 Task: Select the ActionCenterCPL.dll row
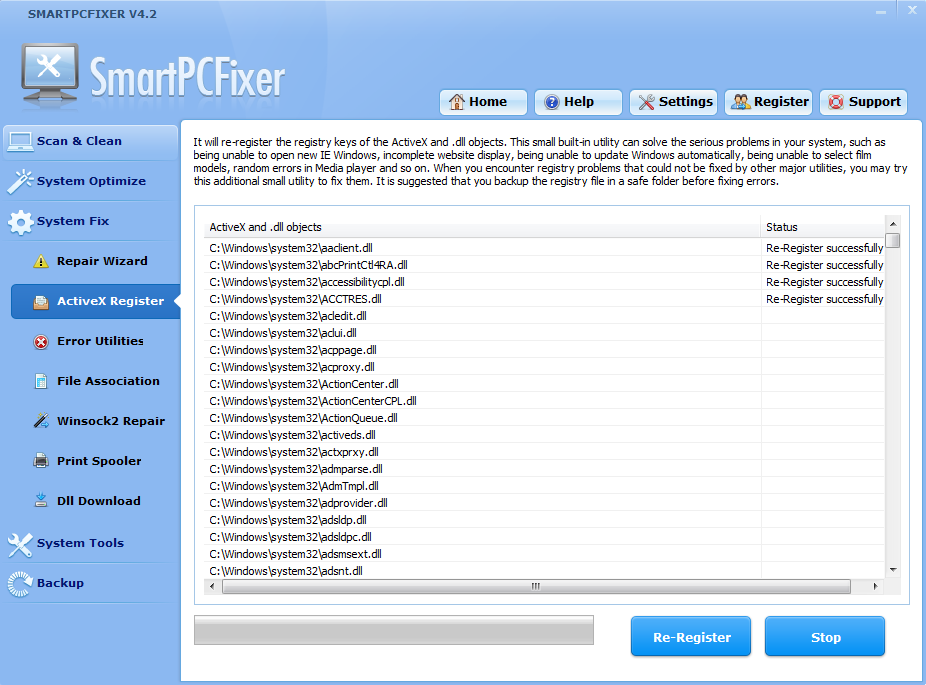tap(544, 401)
